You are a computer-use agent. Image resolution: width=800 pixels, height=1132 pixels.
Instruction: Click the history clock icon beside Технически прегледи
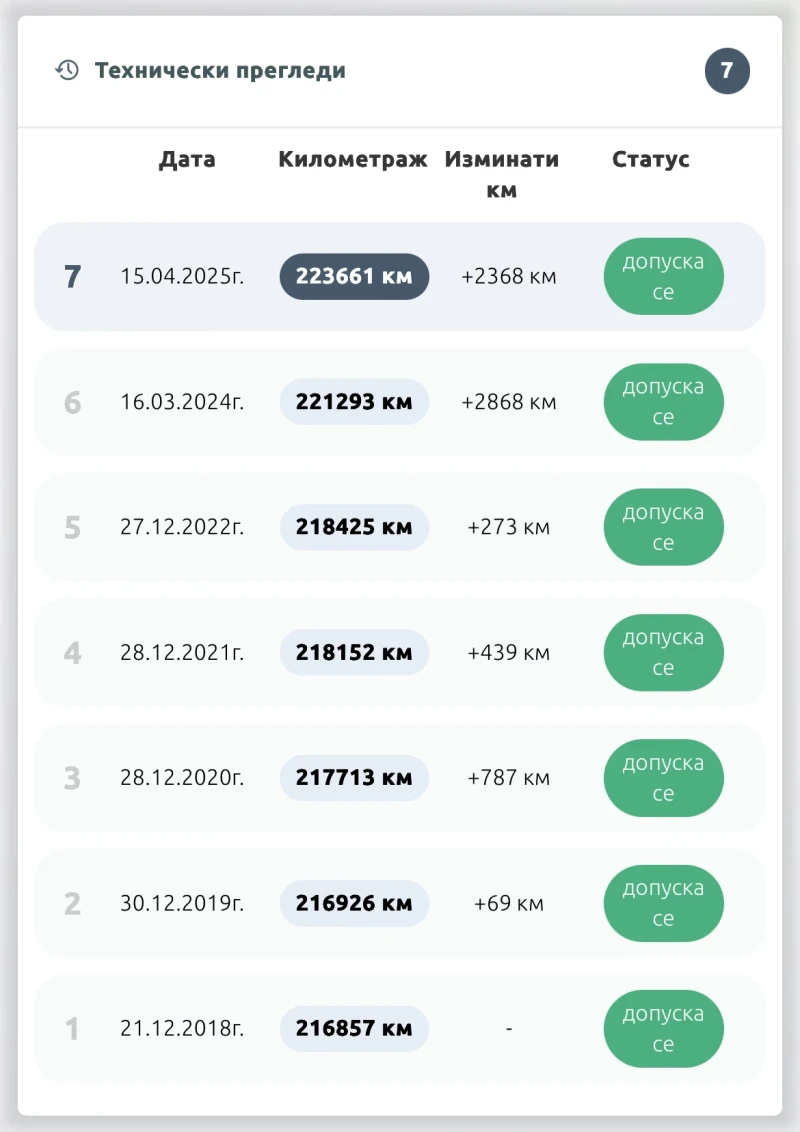pyautogui.click(x=67, y=70)
